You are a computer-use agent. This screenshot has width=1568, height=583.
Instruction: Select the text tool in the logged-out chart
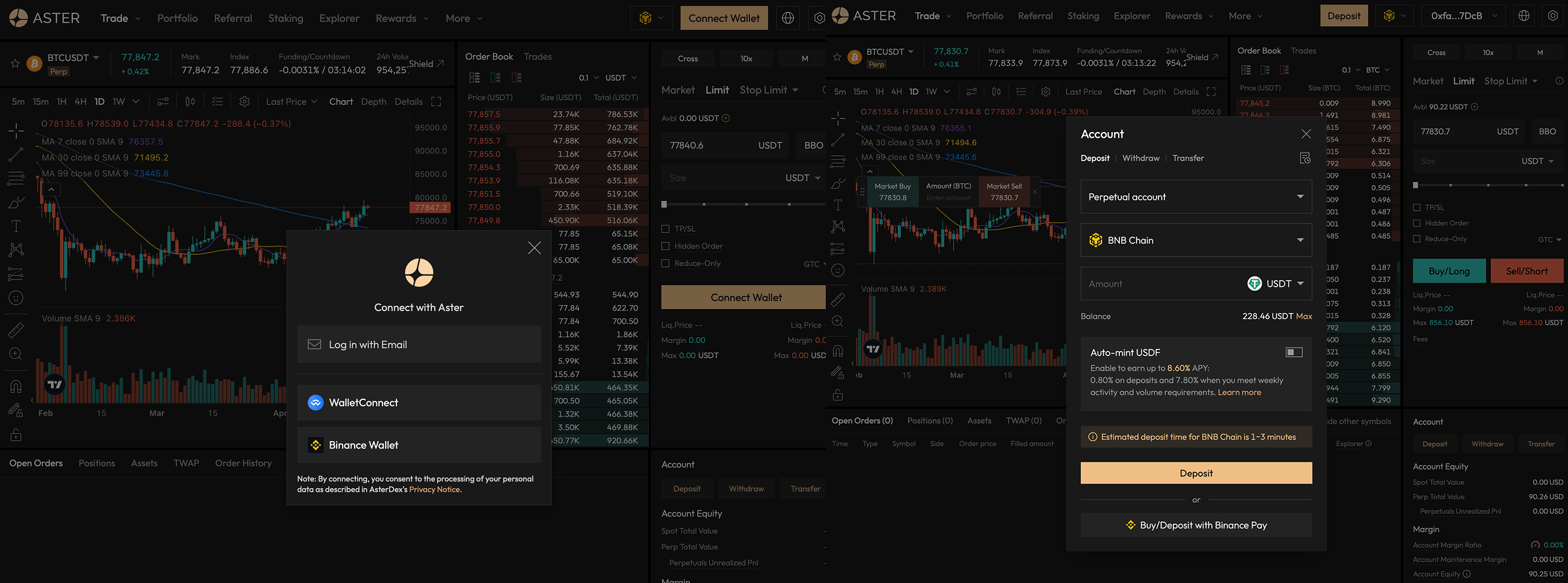click(16, 226)
